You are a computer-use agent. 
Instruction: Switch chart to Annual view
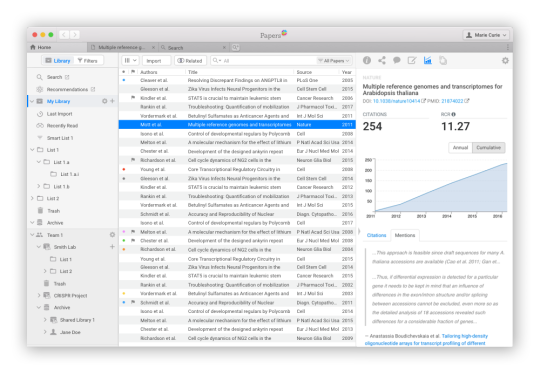click(460, 148)
